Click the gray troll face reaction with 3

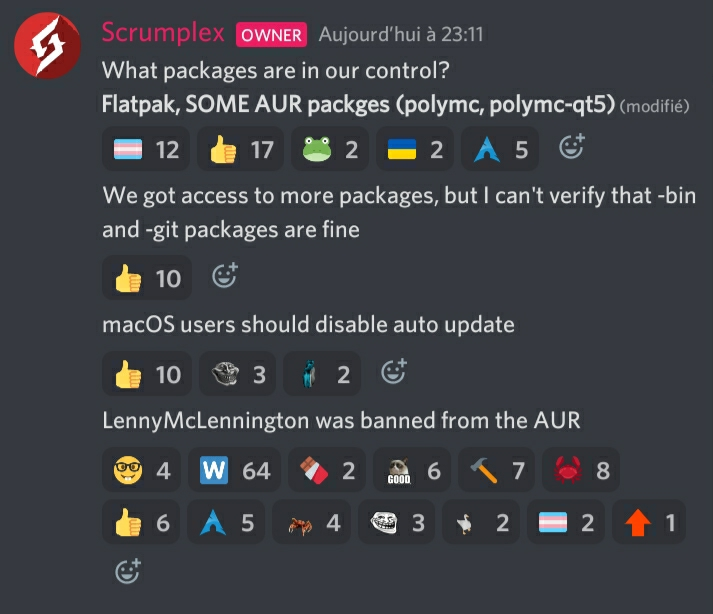pos(238,374)
